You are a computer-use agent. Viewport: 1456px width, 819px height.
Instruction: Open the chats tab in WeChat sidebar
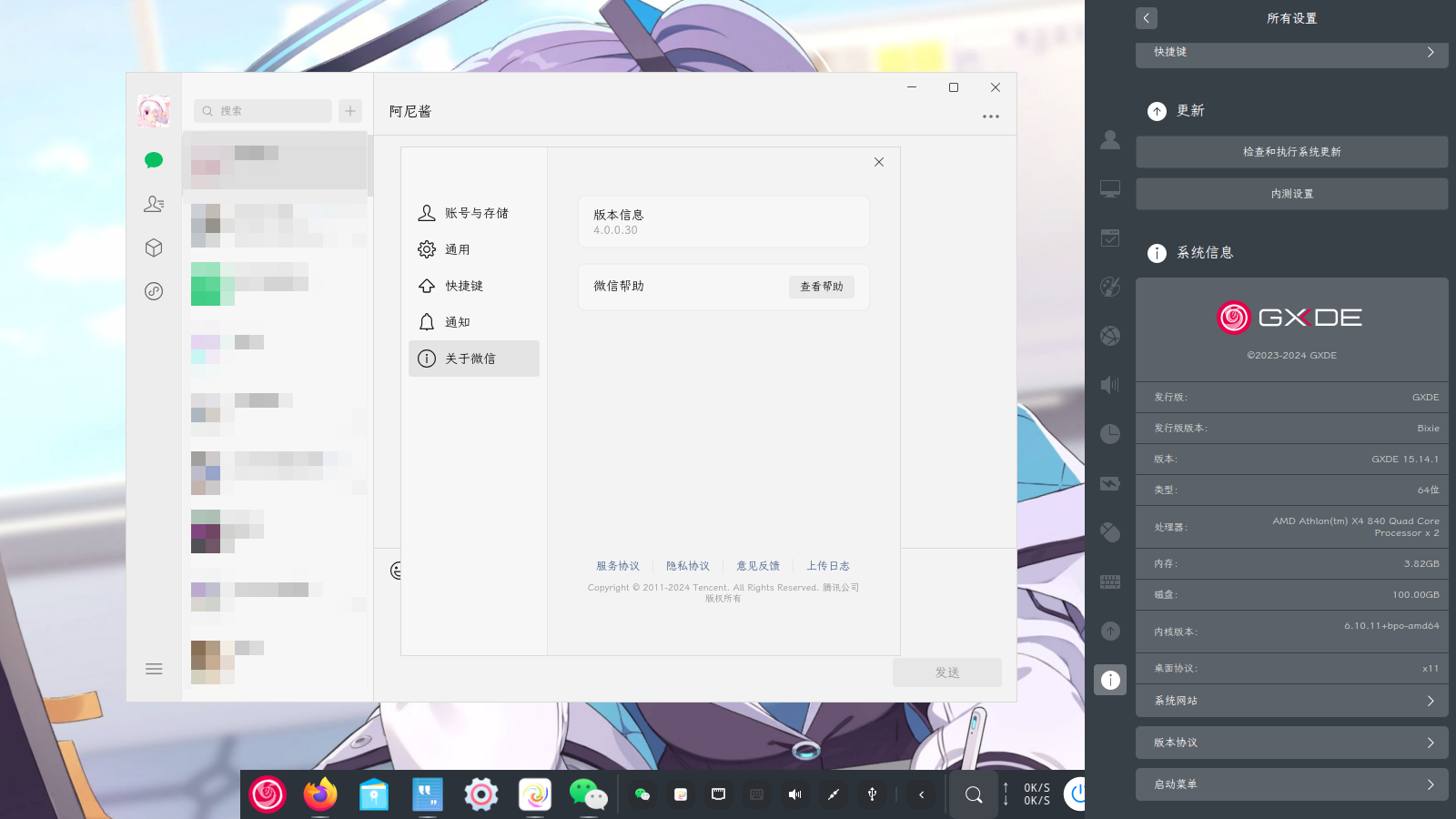pos(154,160)
